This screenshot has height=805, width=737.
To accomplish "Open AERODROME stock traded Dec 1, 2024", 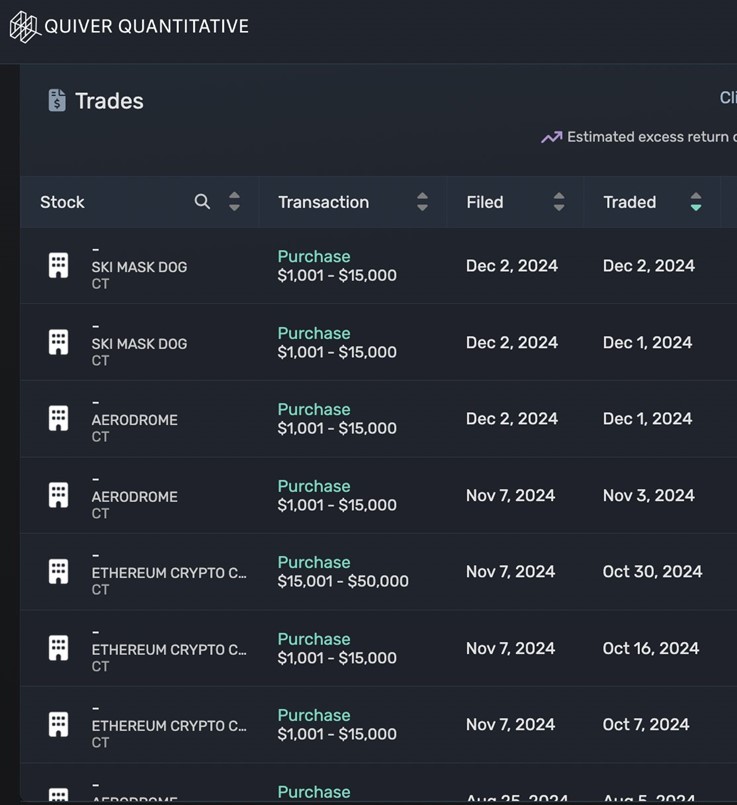I will tap(134, 420).
